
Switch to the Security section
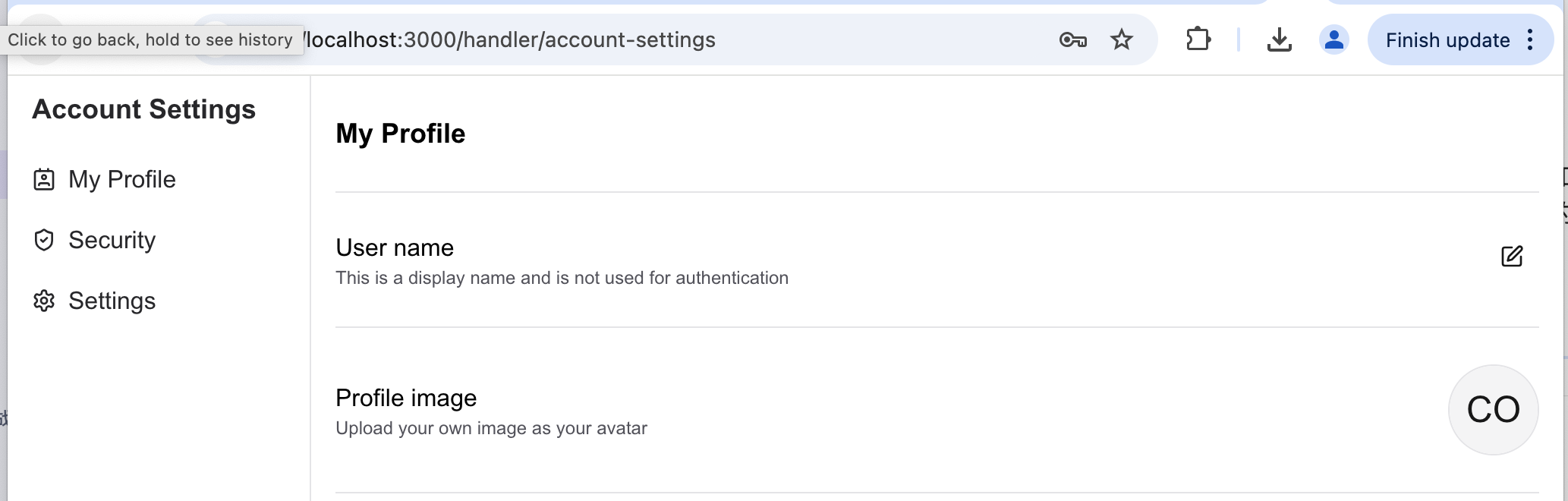pyautogui.click(x=112, y=240)
